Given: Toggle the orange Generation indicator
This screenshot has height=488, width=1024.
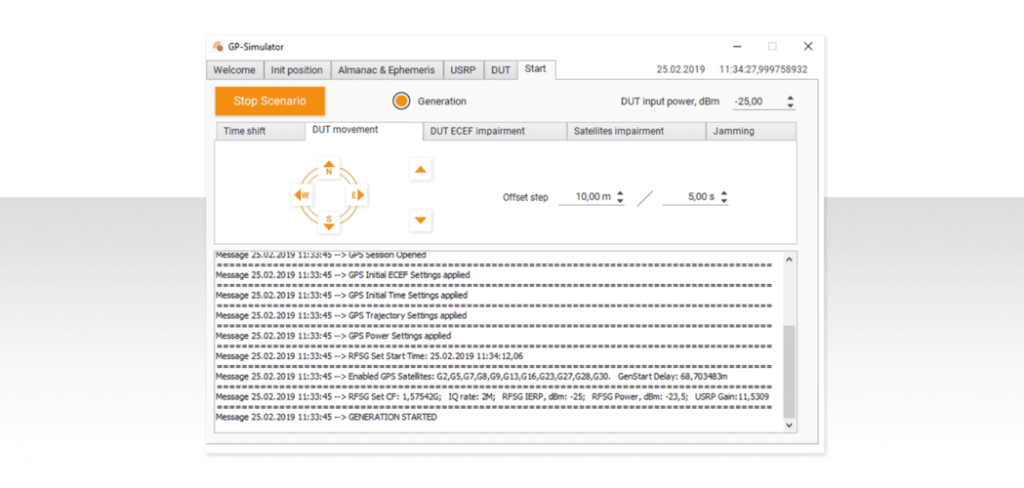Looking at the screenshot, I should pos(401,101).
